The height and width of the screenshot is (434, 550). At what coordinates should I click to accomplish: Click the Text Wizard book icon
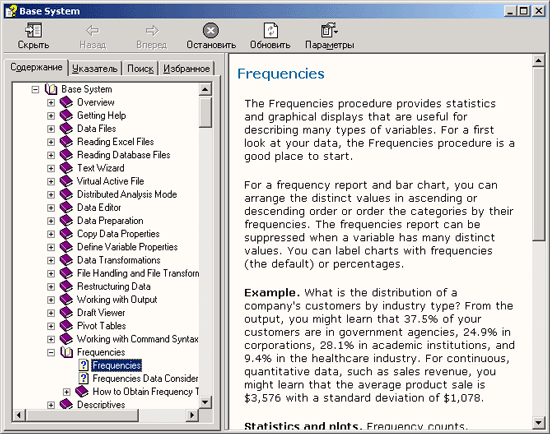tap(66, 168)
